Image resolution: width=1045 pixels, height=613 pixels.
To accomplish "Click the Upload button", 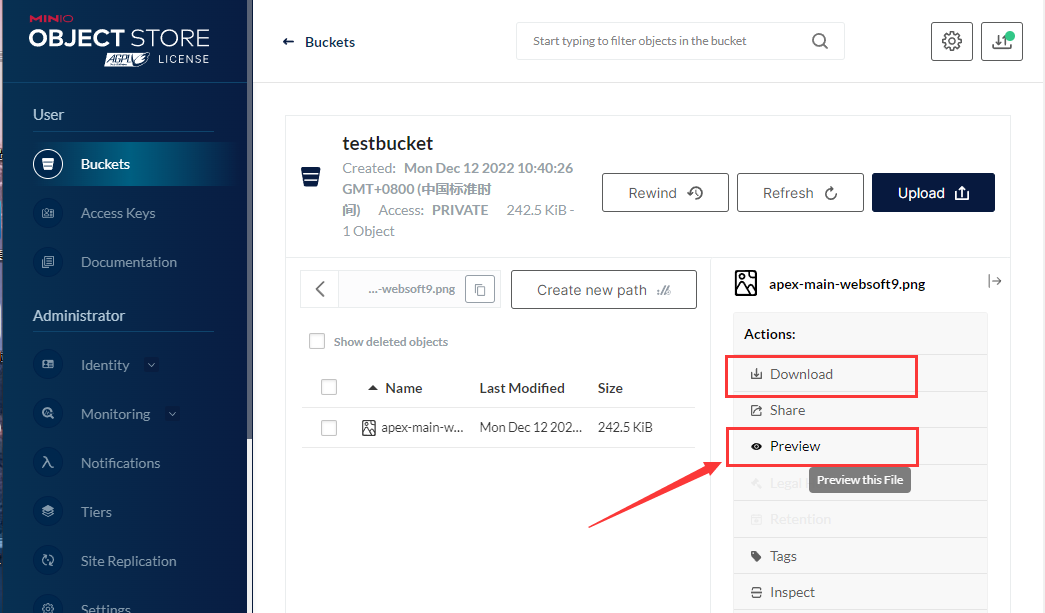I will 932,193.
